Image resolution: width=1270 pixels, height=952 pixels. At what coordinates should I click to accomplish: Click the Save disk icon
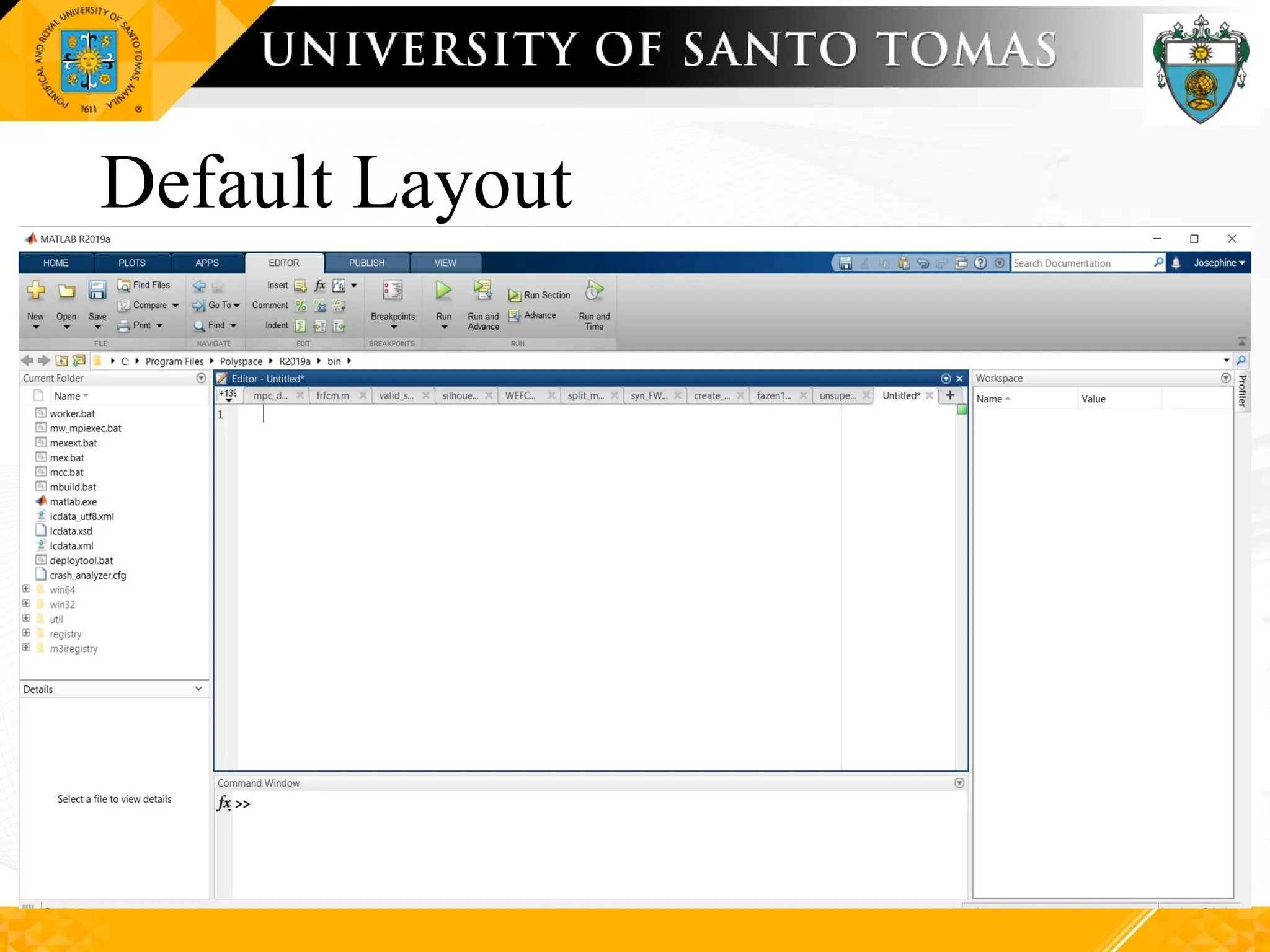pos(97,290)
